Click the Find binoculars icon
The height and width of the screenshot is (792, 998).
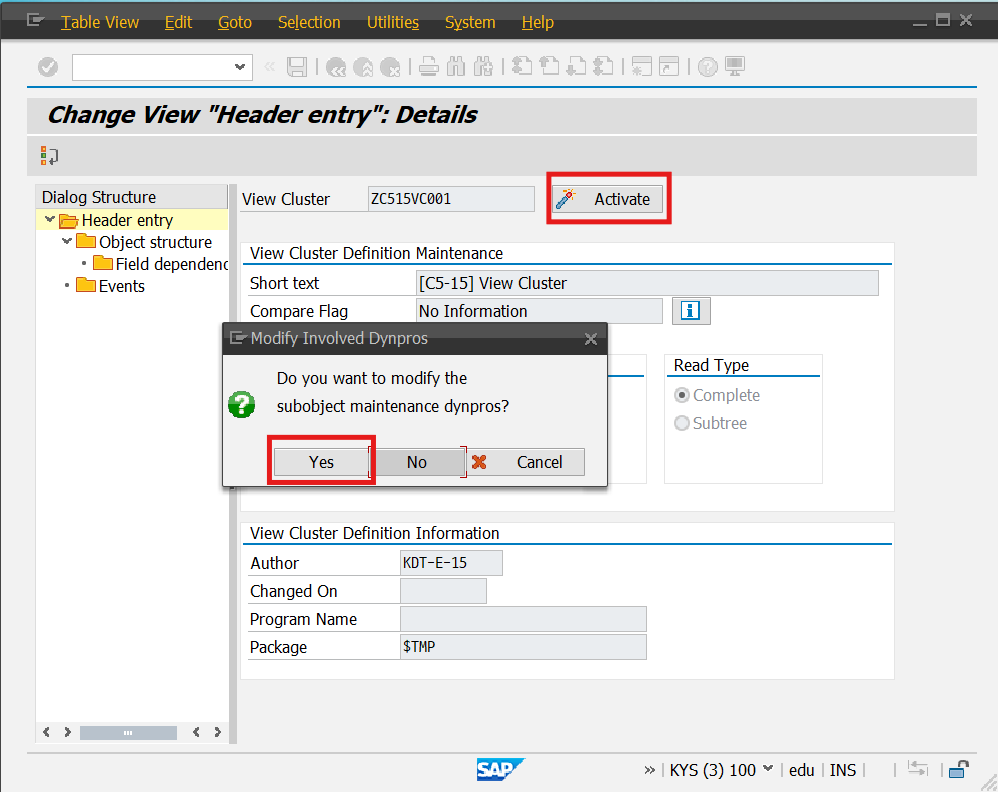456,67
